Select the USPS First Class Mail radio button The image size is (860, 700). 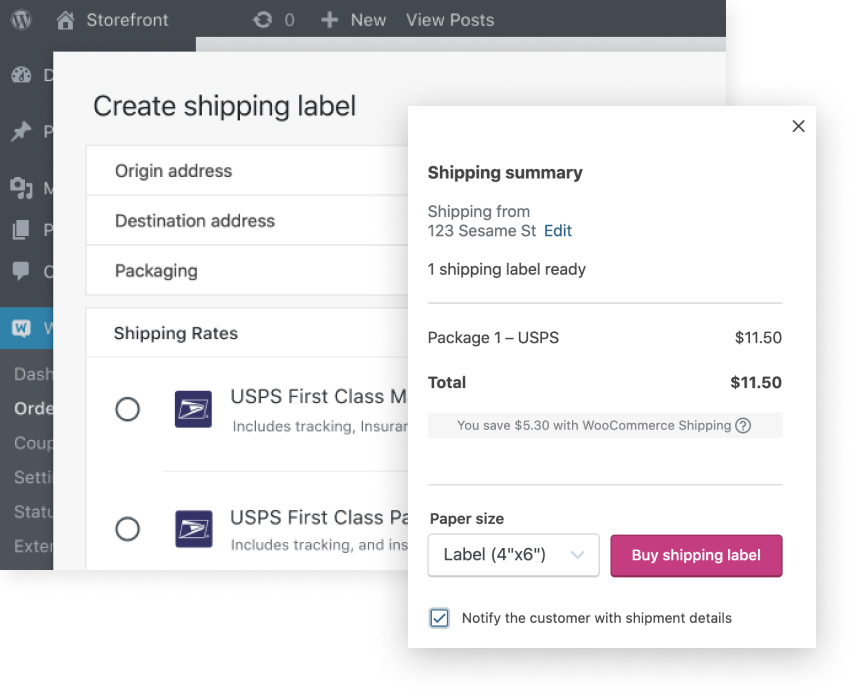pos(127,409)
